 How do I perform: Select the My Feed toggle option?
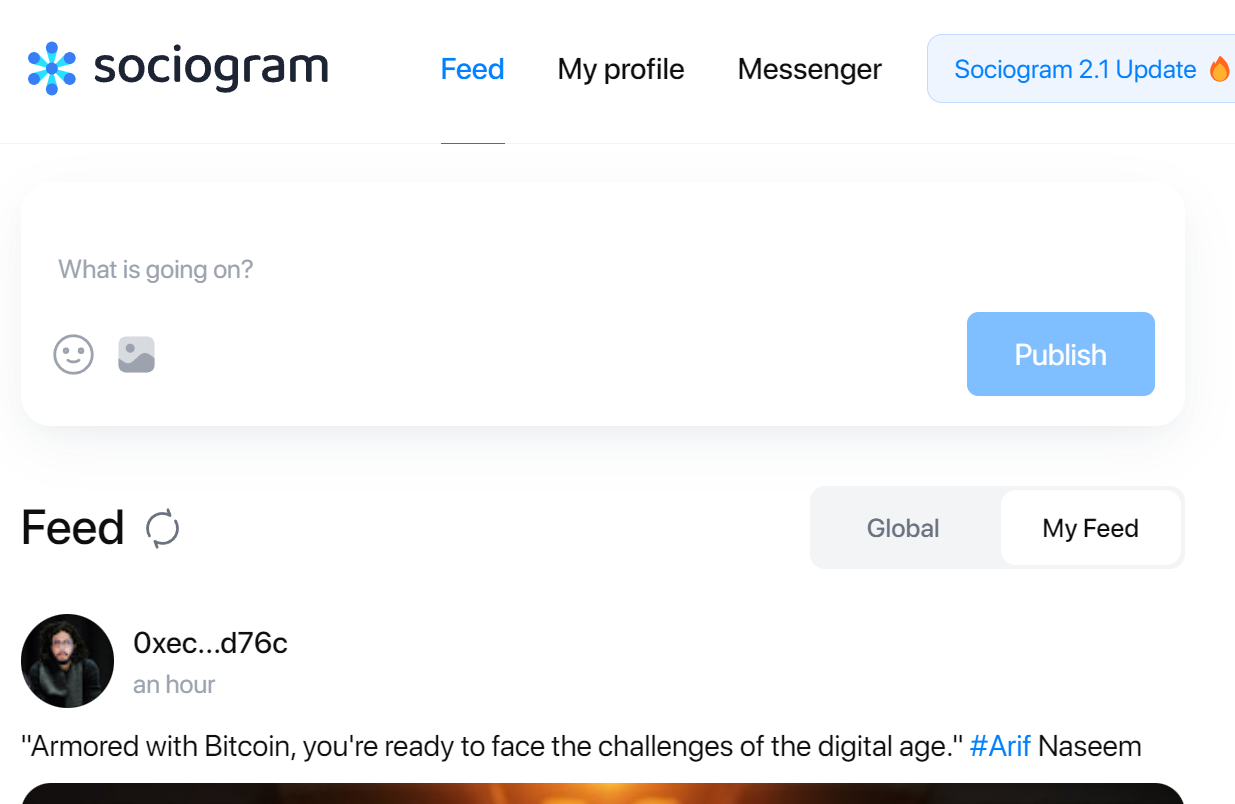point(1090,528)
